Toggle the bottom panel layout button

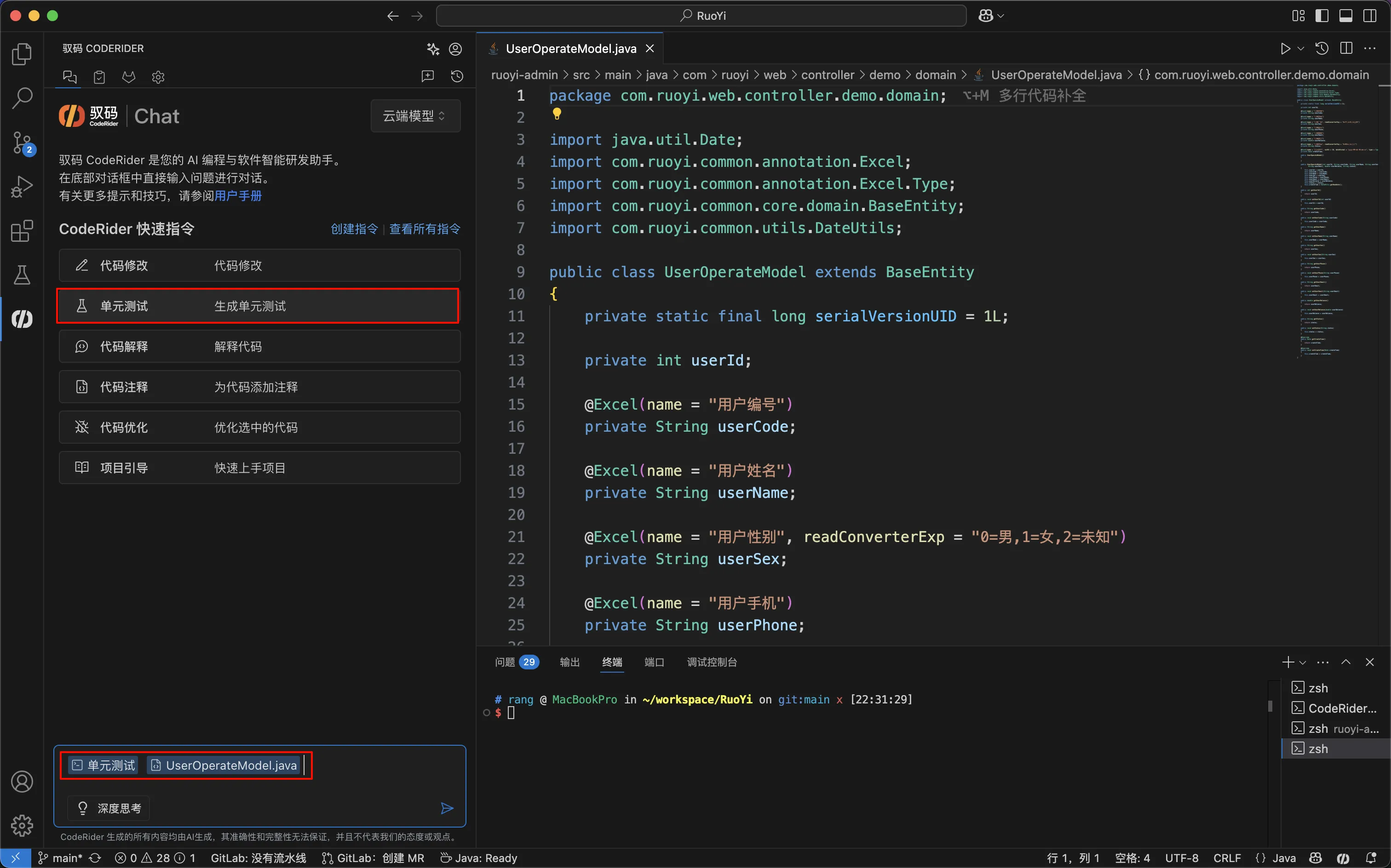click(x=1345, y=16)
